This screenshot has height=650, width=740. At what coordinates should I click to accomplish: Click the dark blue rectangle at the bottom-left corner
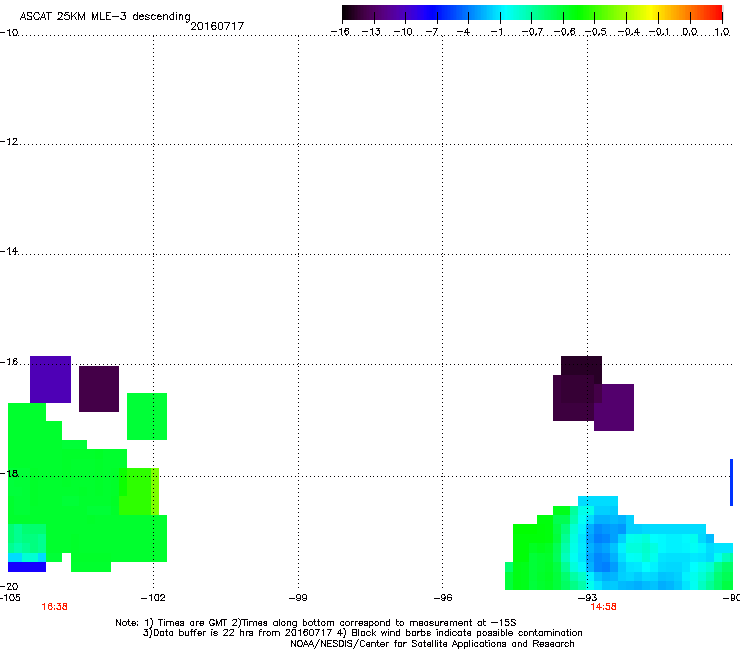27,566
